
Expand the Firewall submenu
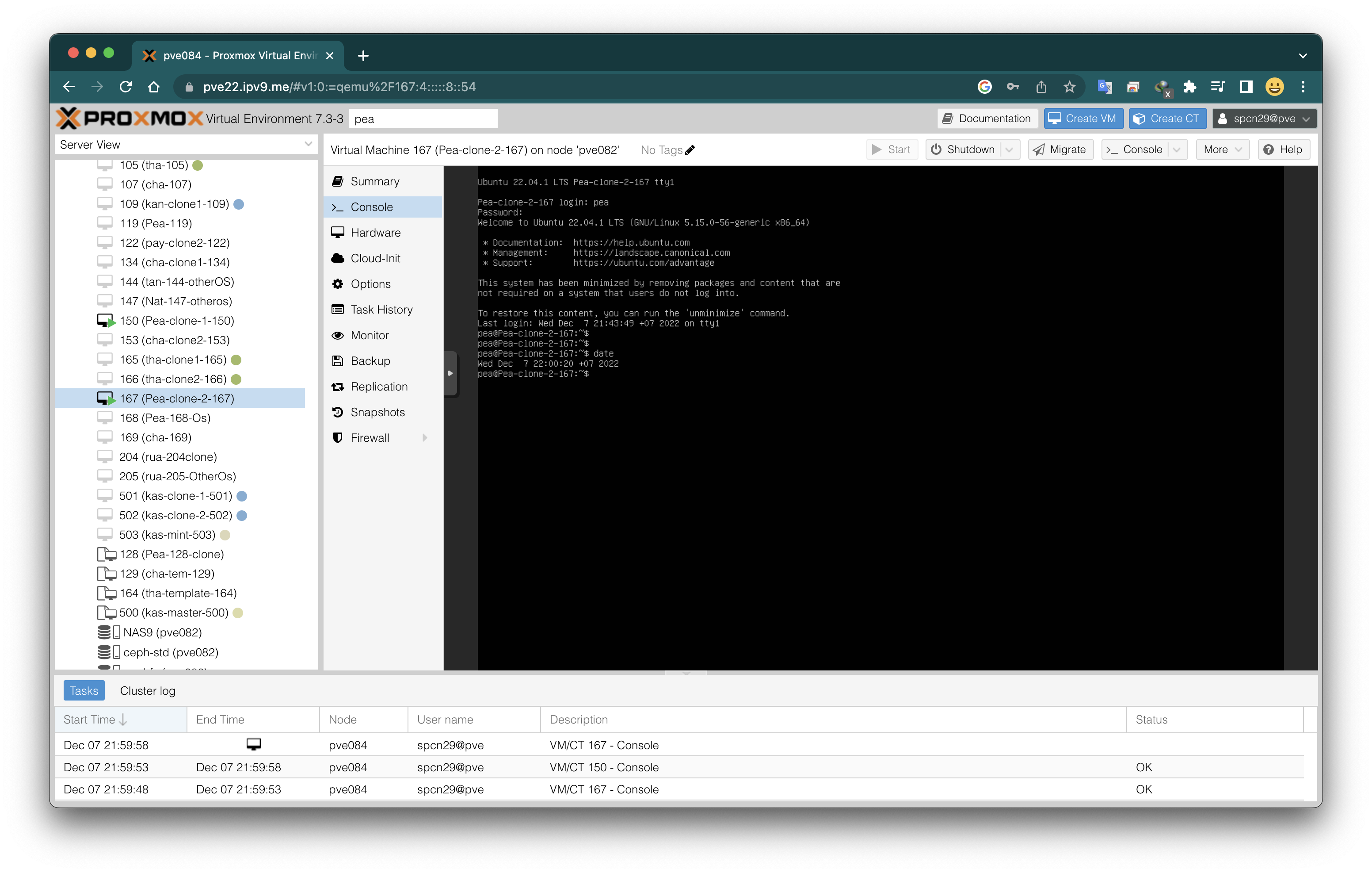pyautogui.click(x=425, y=437)
